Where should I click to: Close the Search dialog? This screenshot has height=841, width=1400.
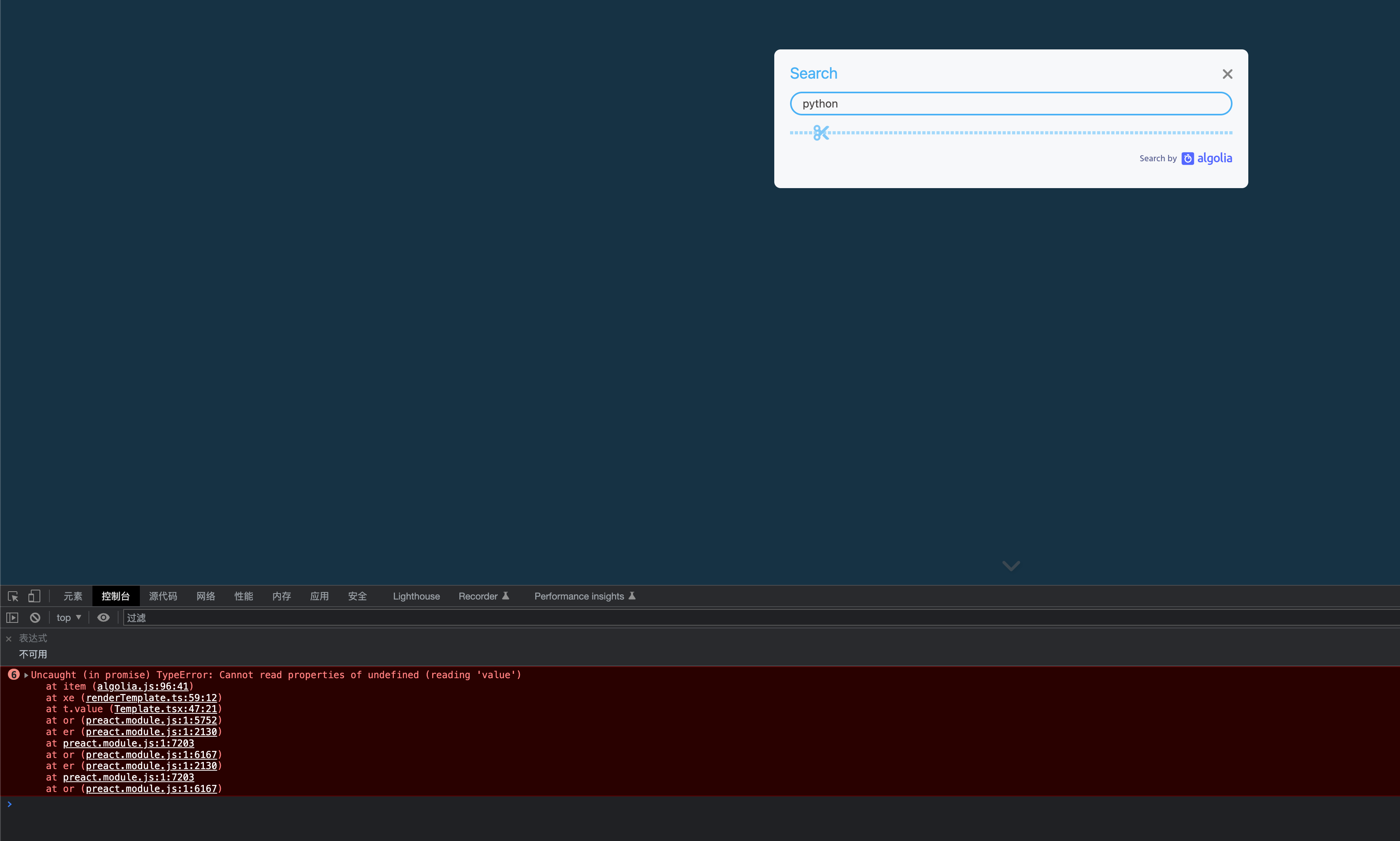[x=1227, y=74]
